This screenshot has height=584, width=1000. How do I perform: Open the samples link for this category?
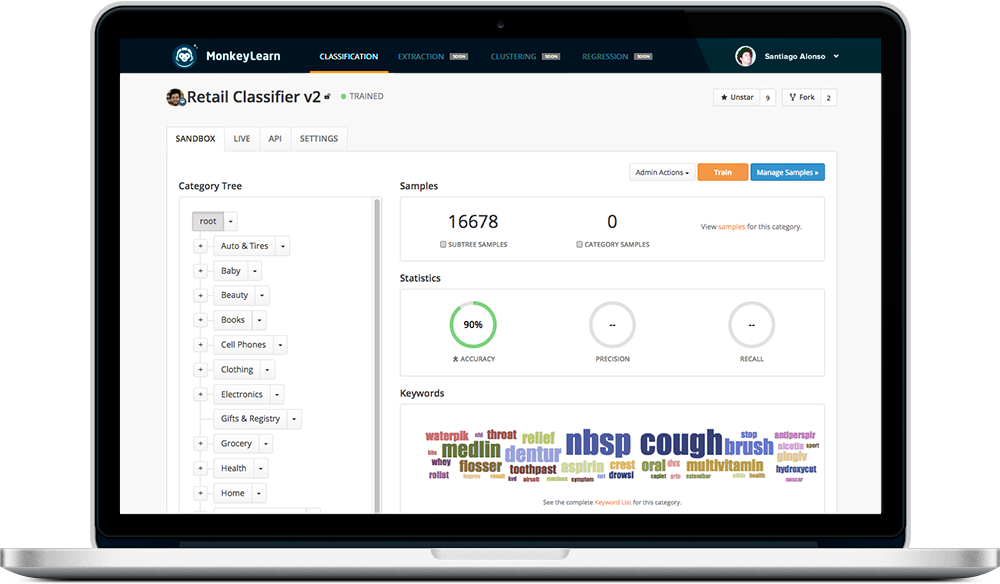click(732, 227)
